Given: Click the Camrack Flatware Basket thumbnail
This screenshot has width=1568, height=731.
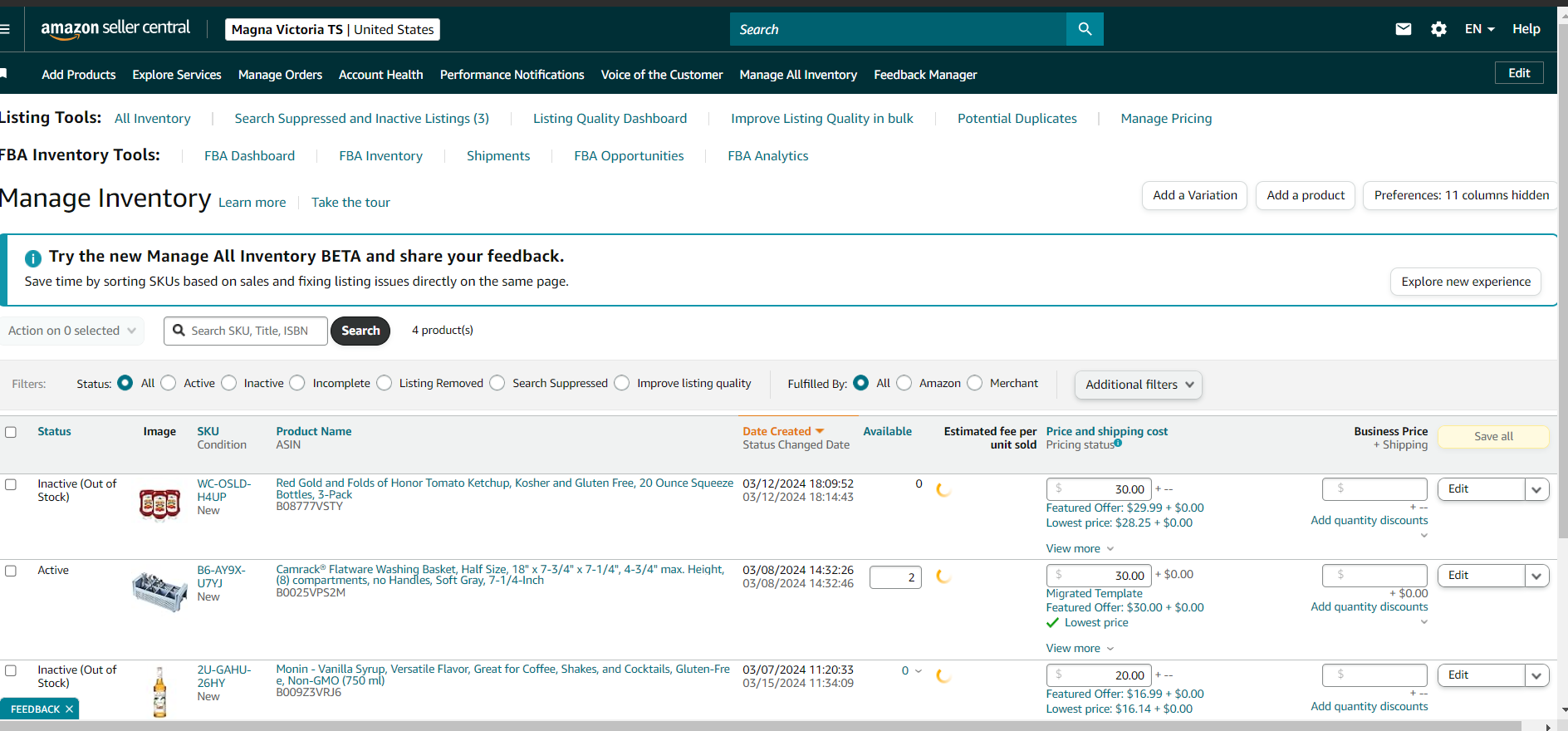Looking at the screenshot, I should click(x=159, y=591).
